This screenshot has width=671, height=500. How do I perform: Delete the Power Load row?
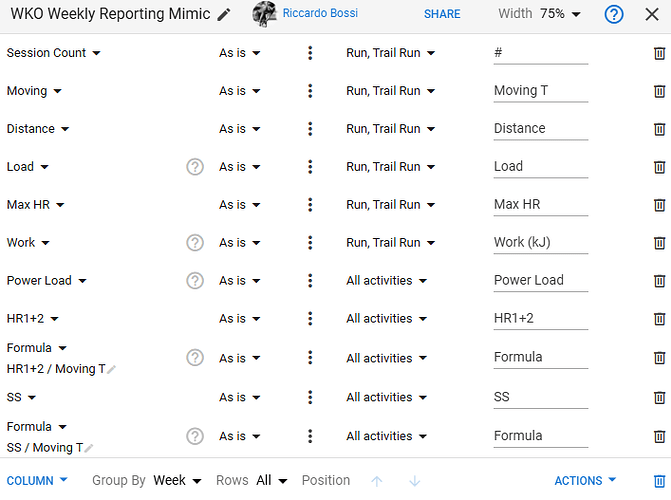pos(659,281)
